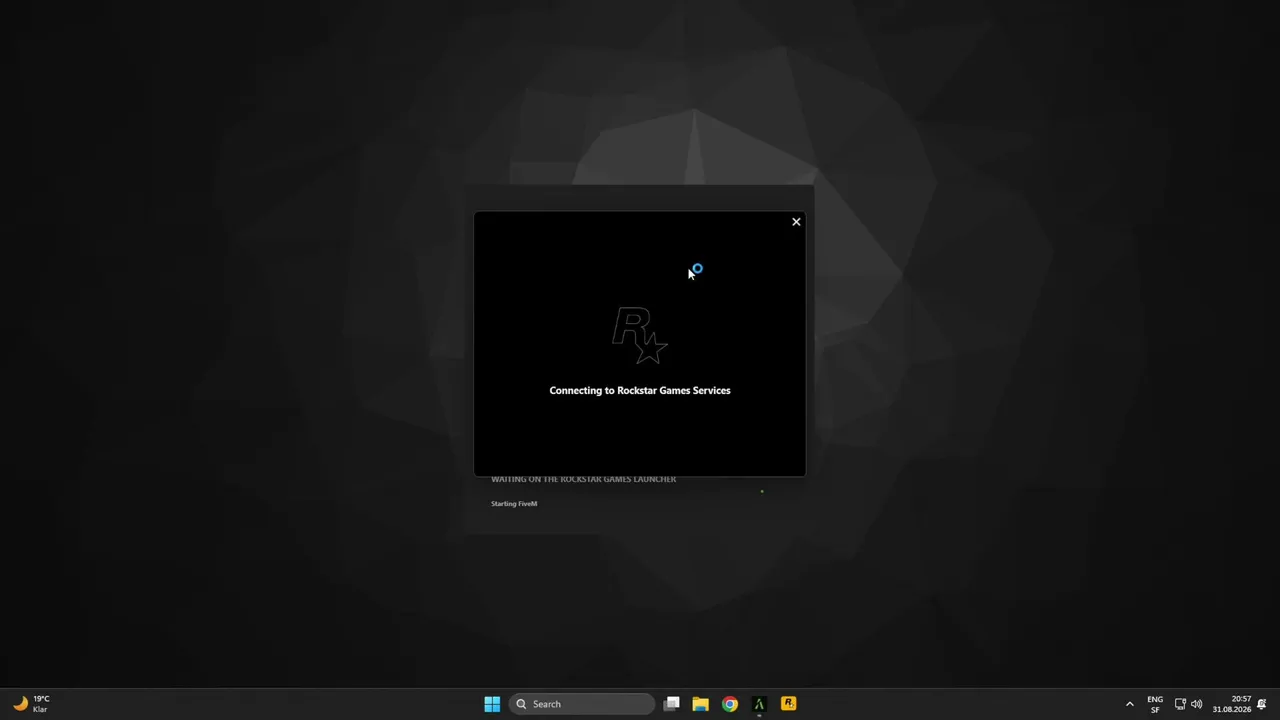Viewport: 1280px width, 720px height.
Task: Select the FiveM taskbar icon
Action: point(759,704)
